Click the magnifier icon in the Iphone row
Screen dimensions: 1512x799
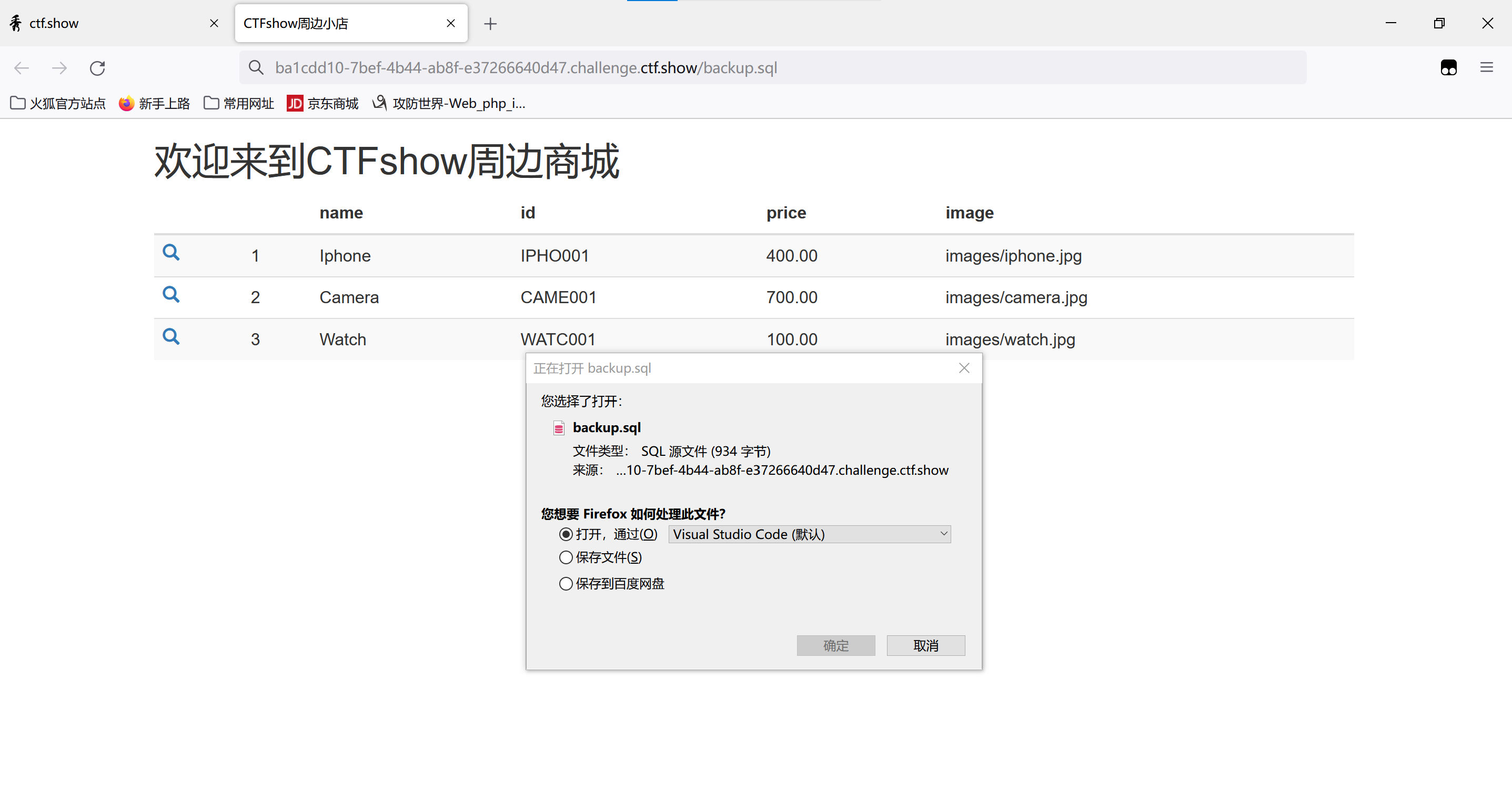(171, 253)
